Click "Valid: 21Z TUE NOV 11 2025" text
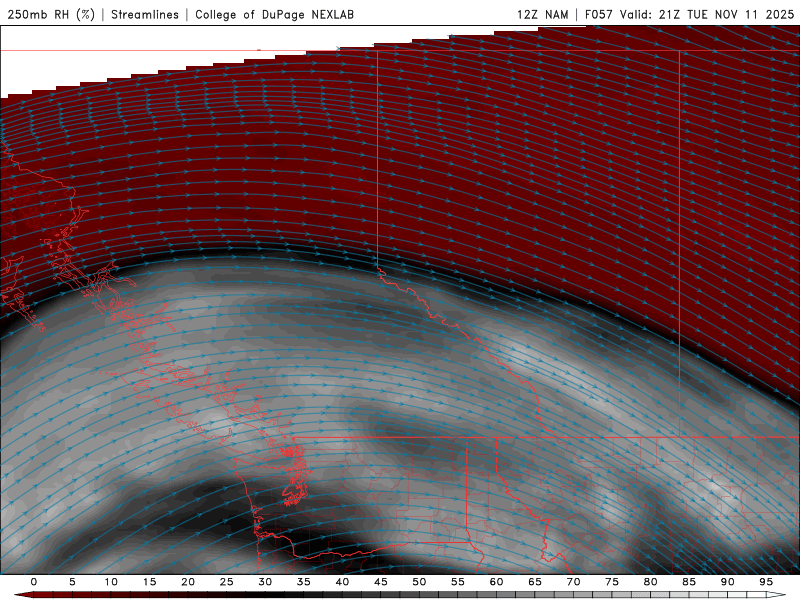The image size is (800, 600). [707, 14]
